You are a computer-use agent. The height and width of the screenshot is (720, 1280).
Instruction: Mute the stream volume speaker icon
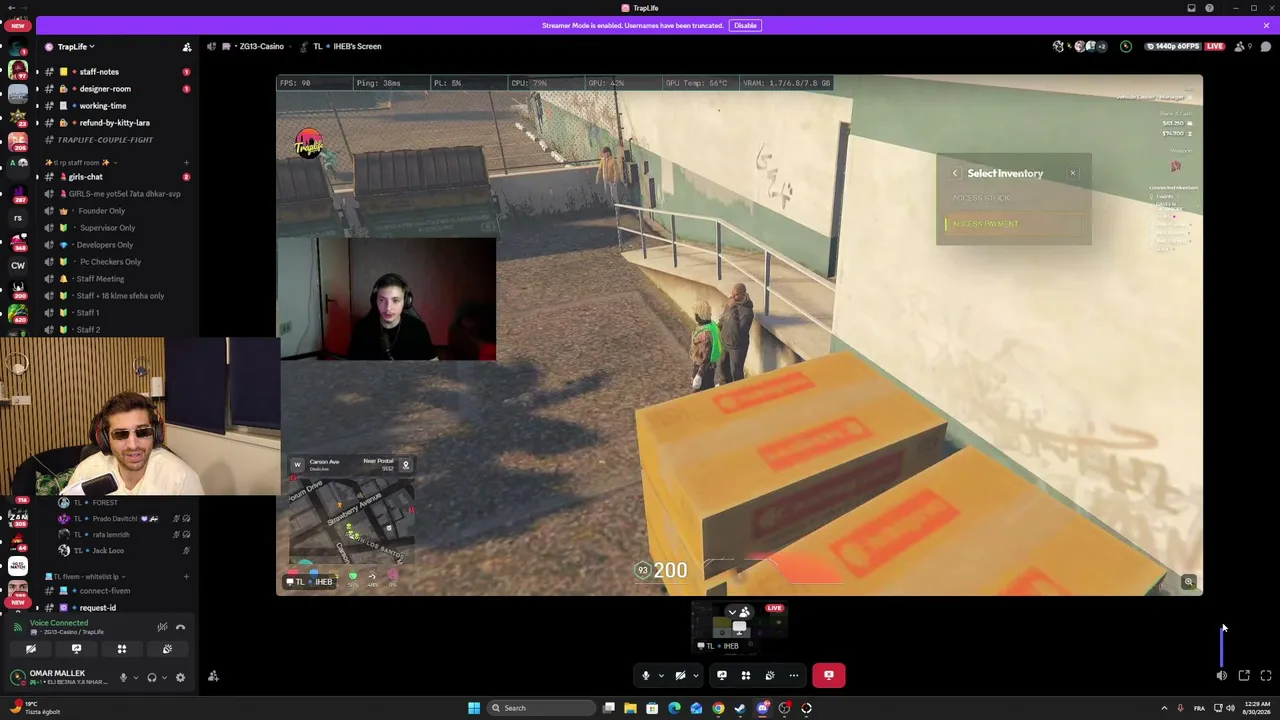click(x=1222, y=676)
